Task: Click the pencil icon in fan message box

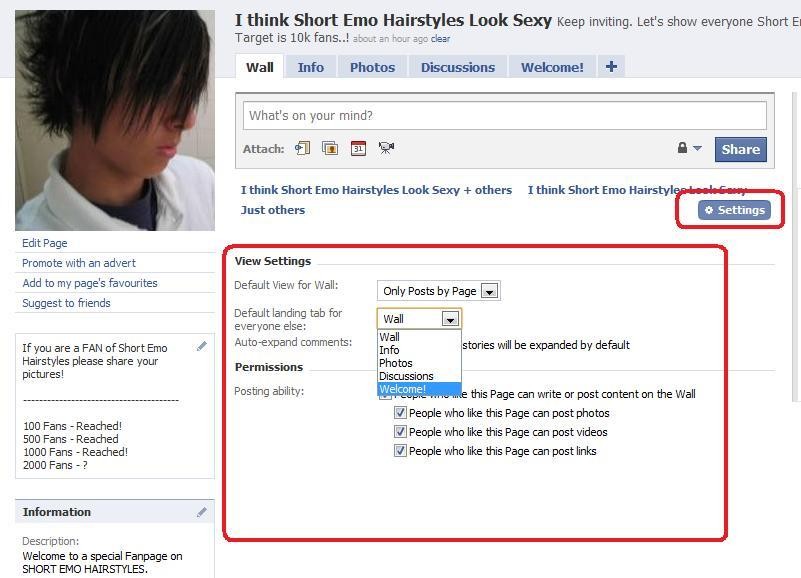Action: point(202,346)
